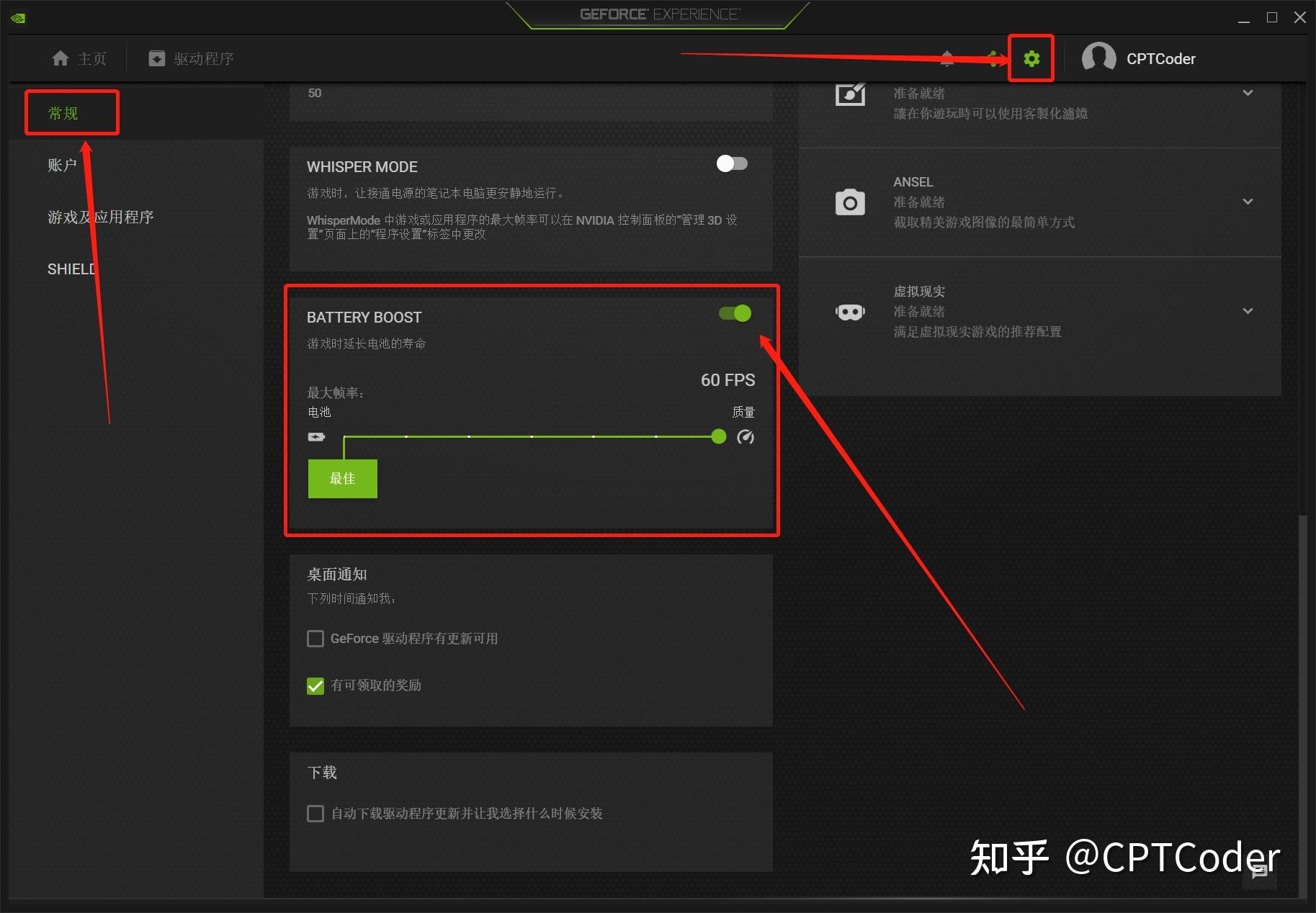Open settings via the green gear icon
The width and height of the screenshot is (1316, 913).
(x=1031, y=58)
